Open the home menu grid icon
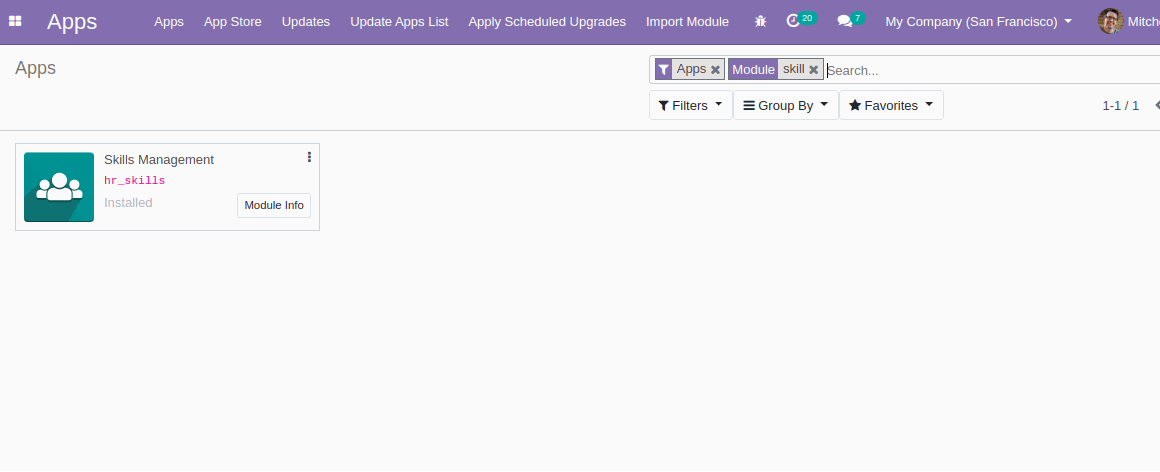This screenshot has width=1160, height=472. (x=15, y=21)
